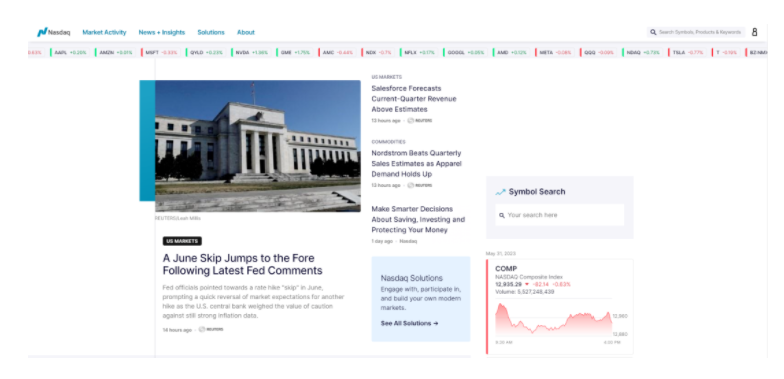The height and width of the screenshot is (379, 784).
Task: Open 'Make Smarter Decisions About Saving' article
Action: coord(418,220)
